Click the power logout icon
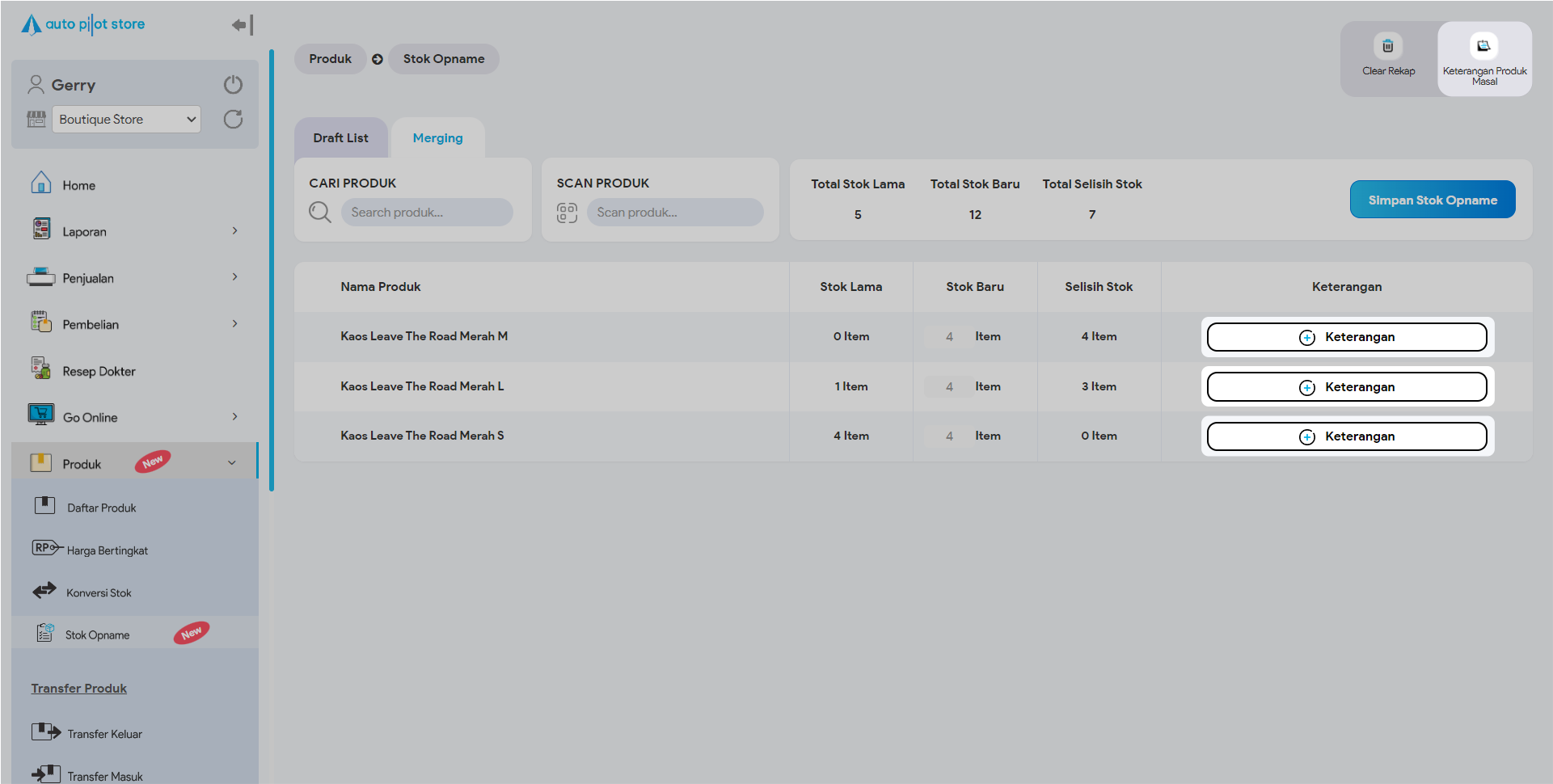The height and width of the screenshot is (784, 1553). click(233, 85)
